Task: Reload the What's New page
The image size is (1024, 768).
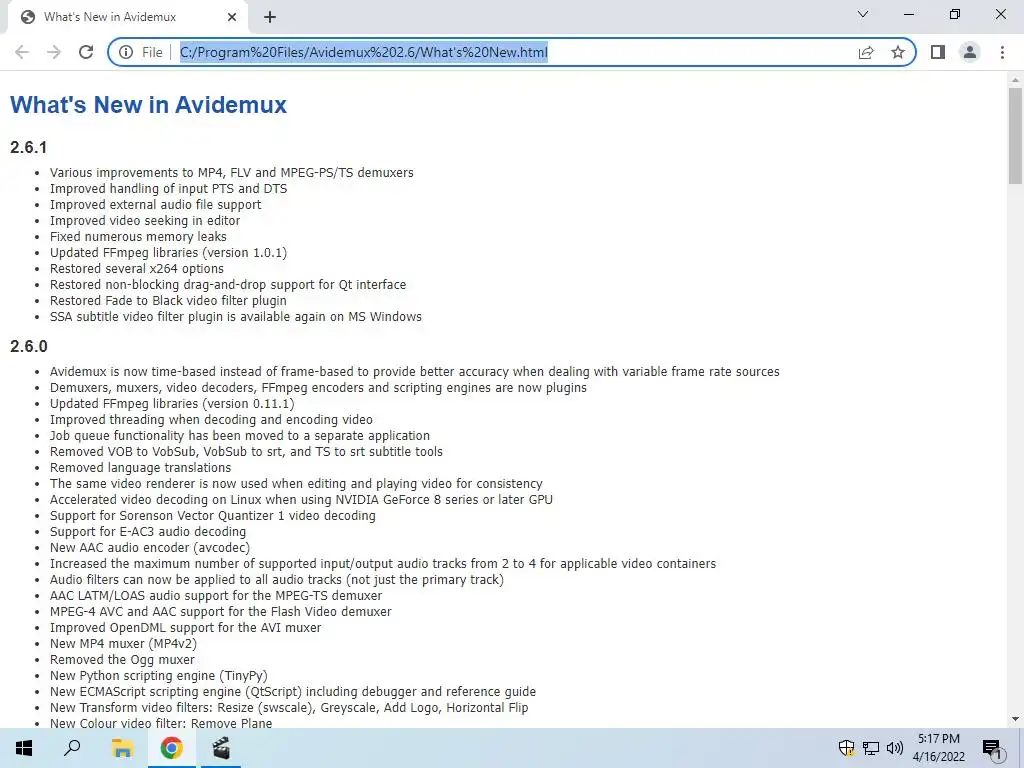Action: coord(86,52)
